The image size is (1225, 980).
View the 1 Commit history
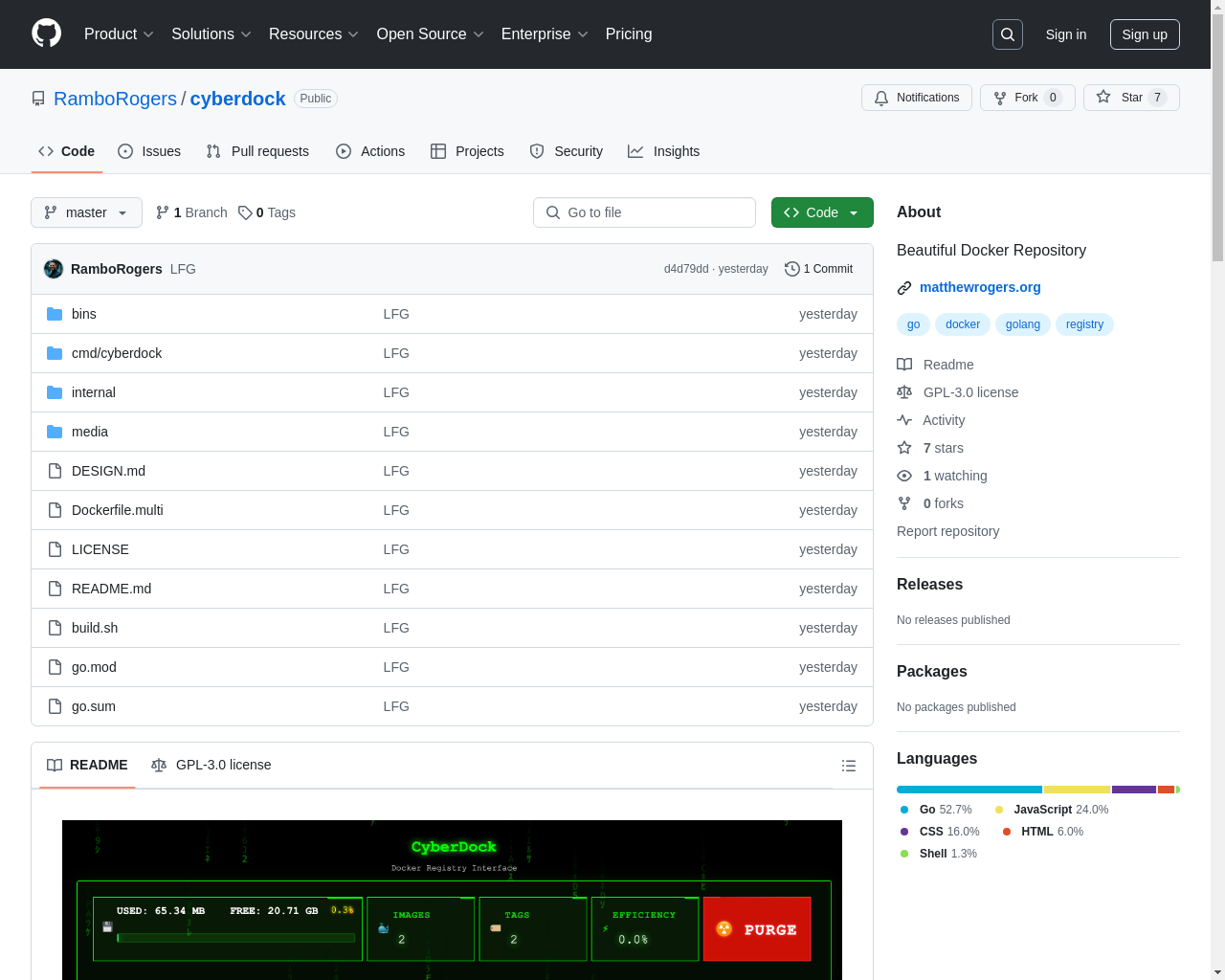coord(818,269)
